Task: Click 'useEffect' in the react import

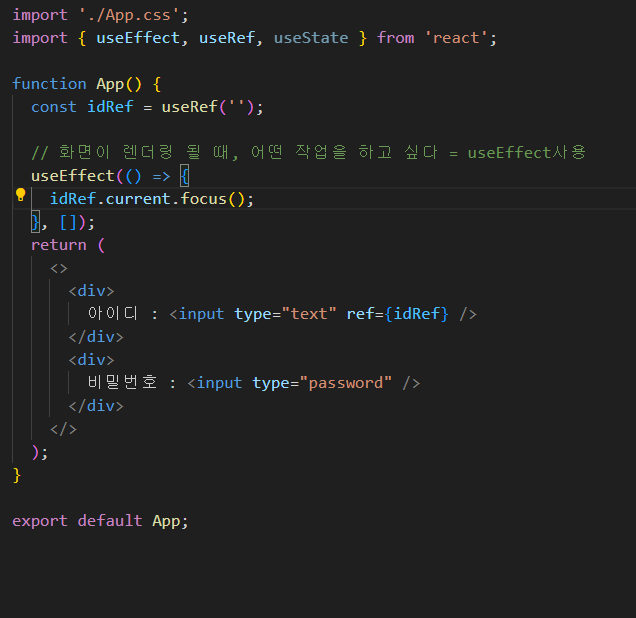Action: (x=138, y=38)
